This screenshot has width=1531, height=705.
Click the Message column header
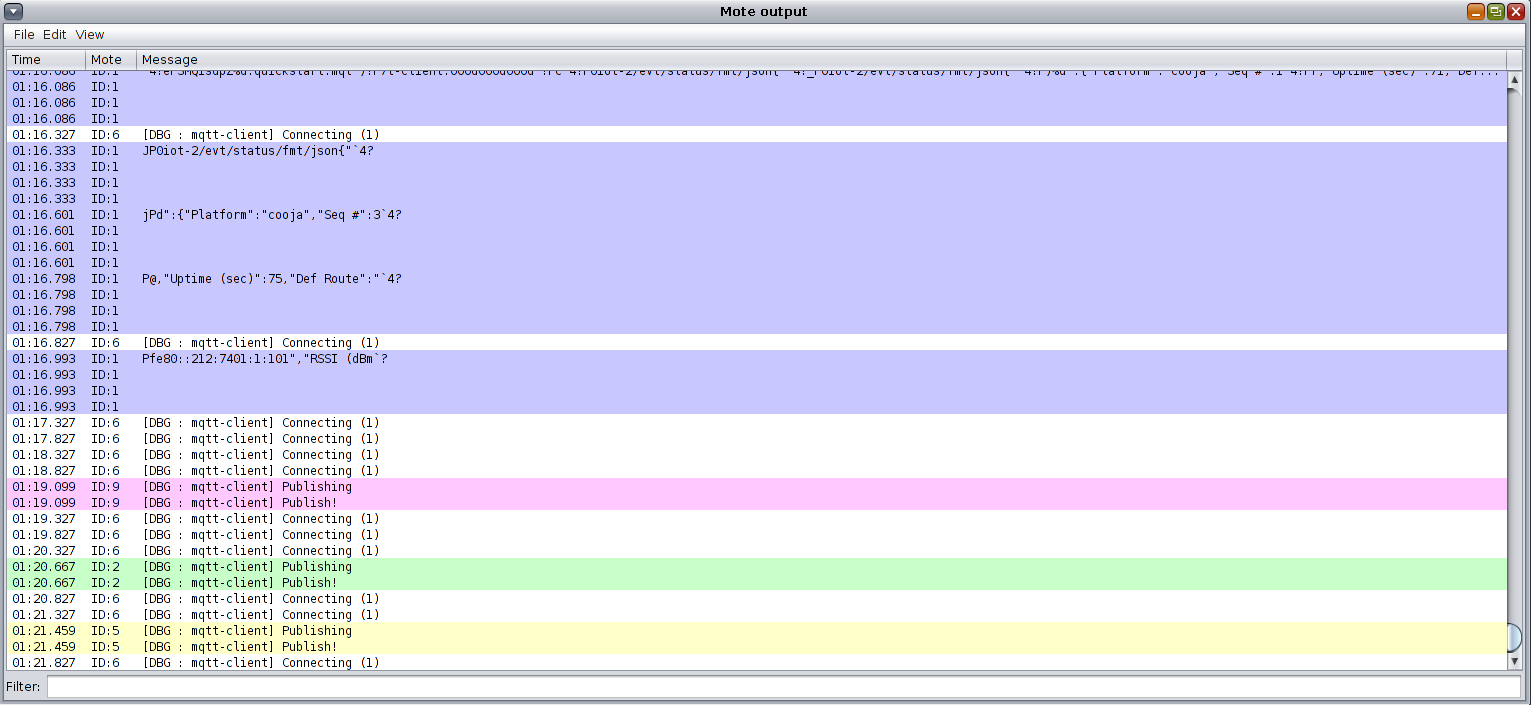click(820, 60)
